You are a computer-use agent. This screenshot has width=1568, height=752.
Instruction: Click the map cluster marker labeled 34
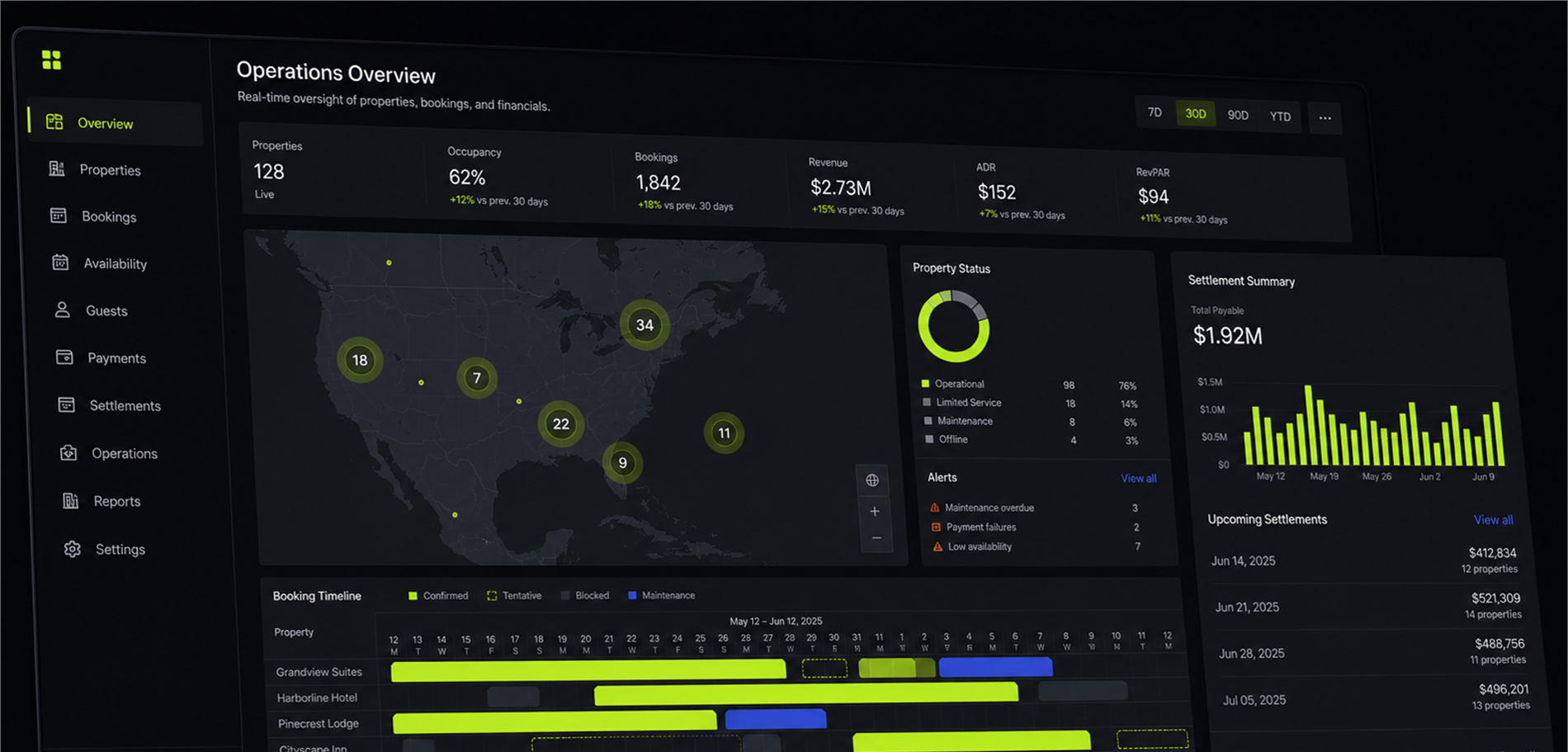coord(645,325)
